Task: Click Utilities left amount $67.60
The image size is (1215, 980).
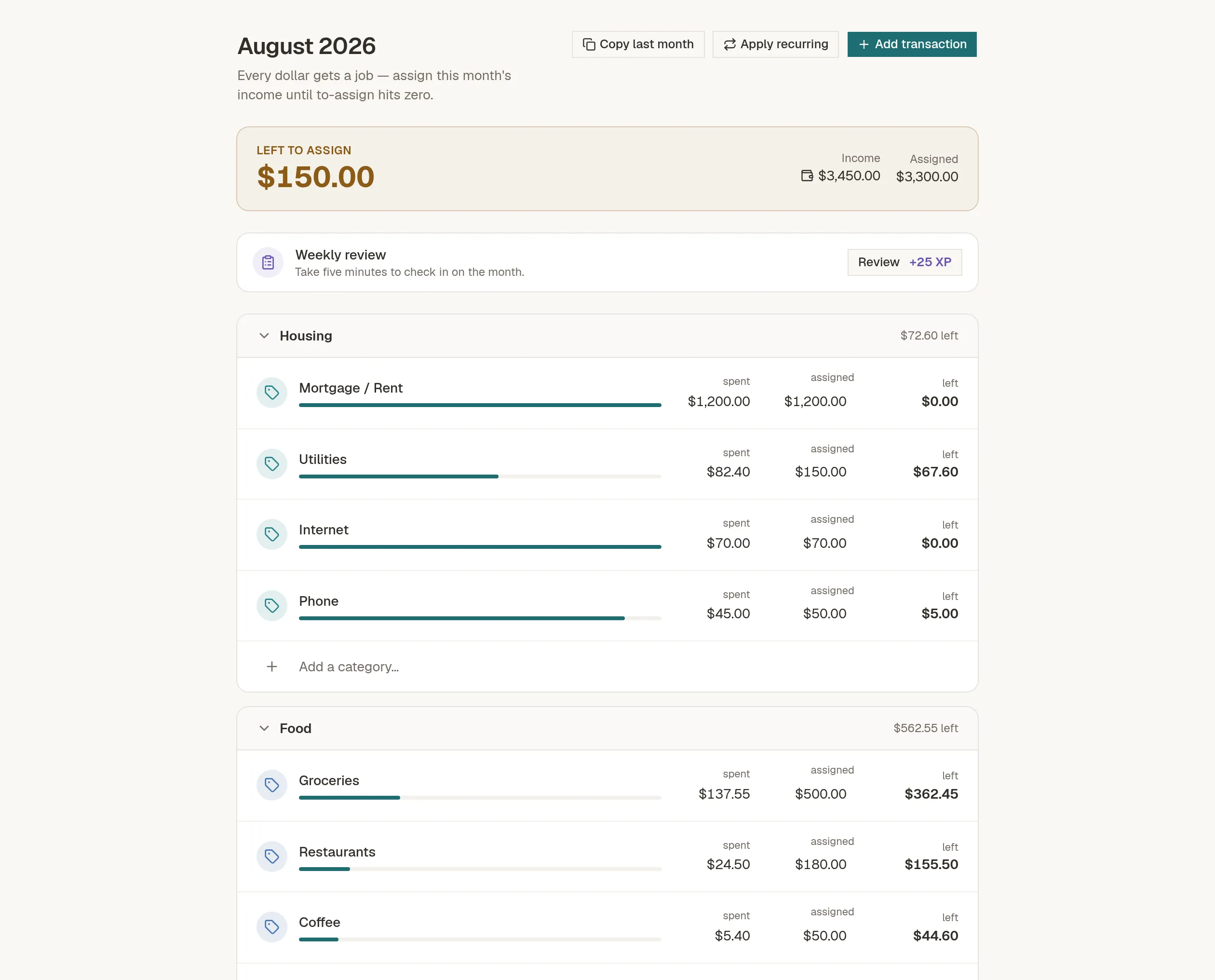Action: coord(935,472)
